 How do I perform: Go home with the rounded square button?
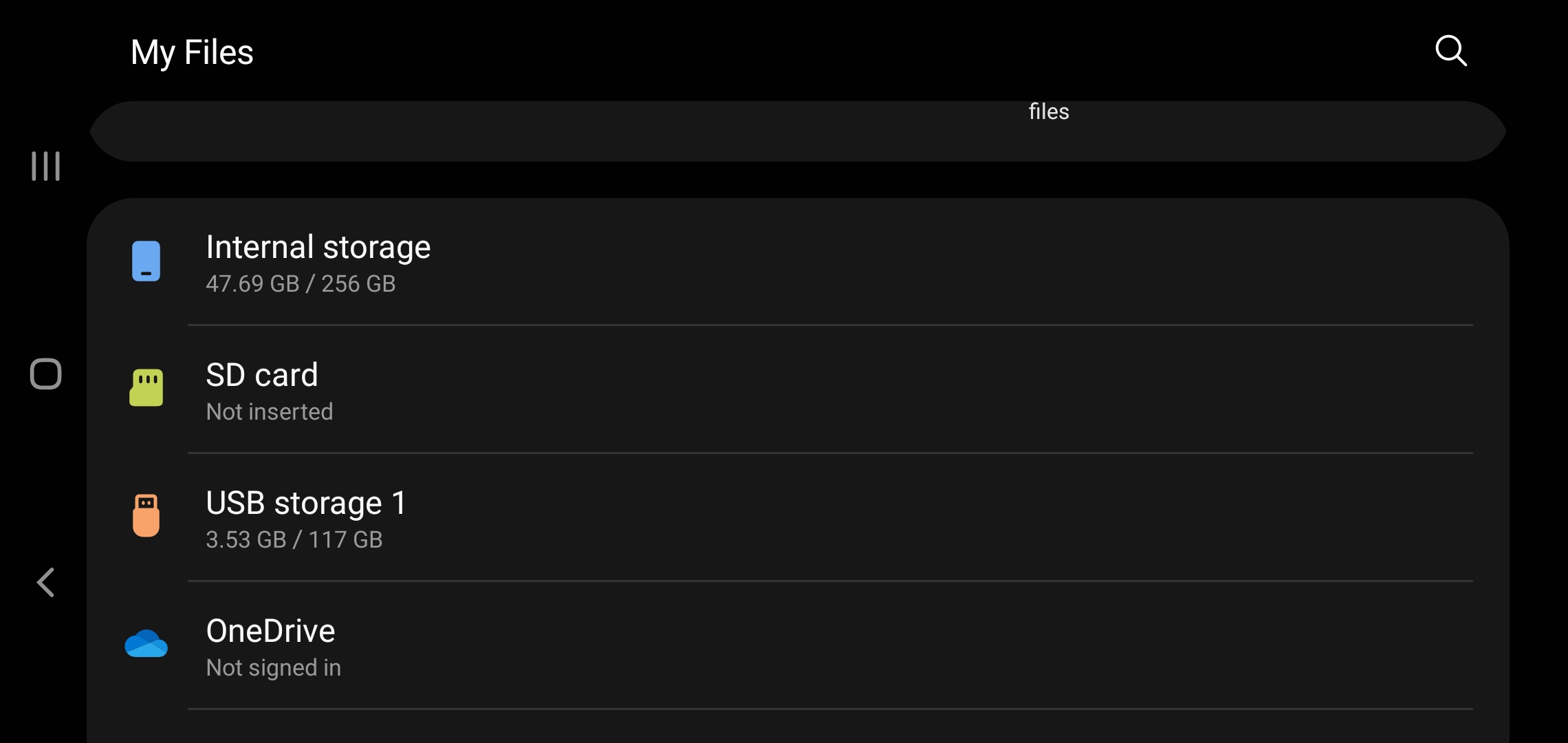tap(46, 374)
